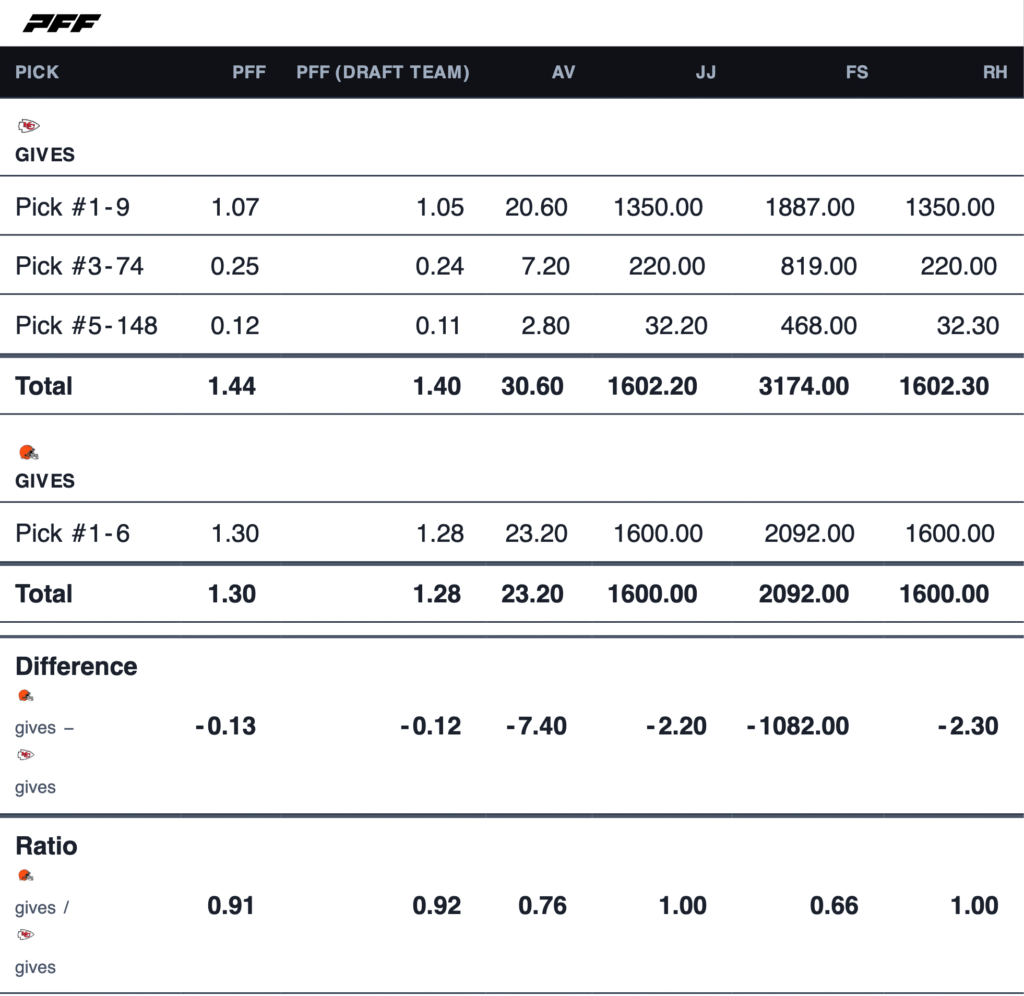Screen dimensions: 1024x996
Task: Click the Browns helmet above second GIVES
Action: [x=28, y=452]
